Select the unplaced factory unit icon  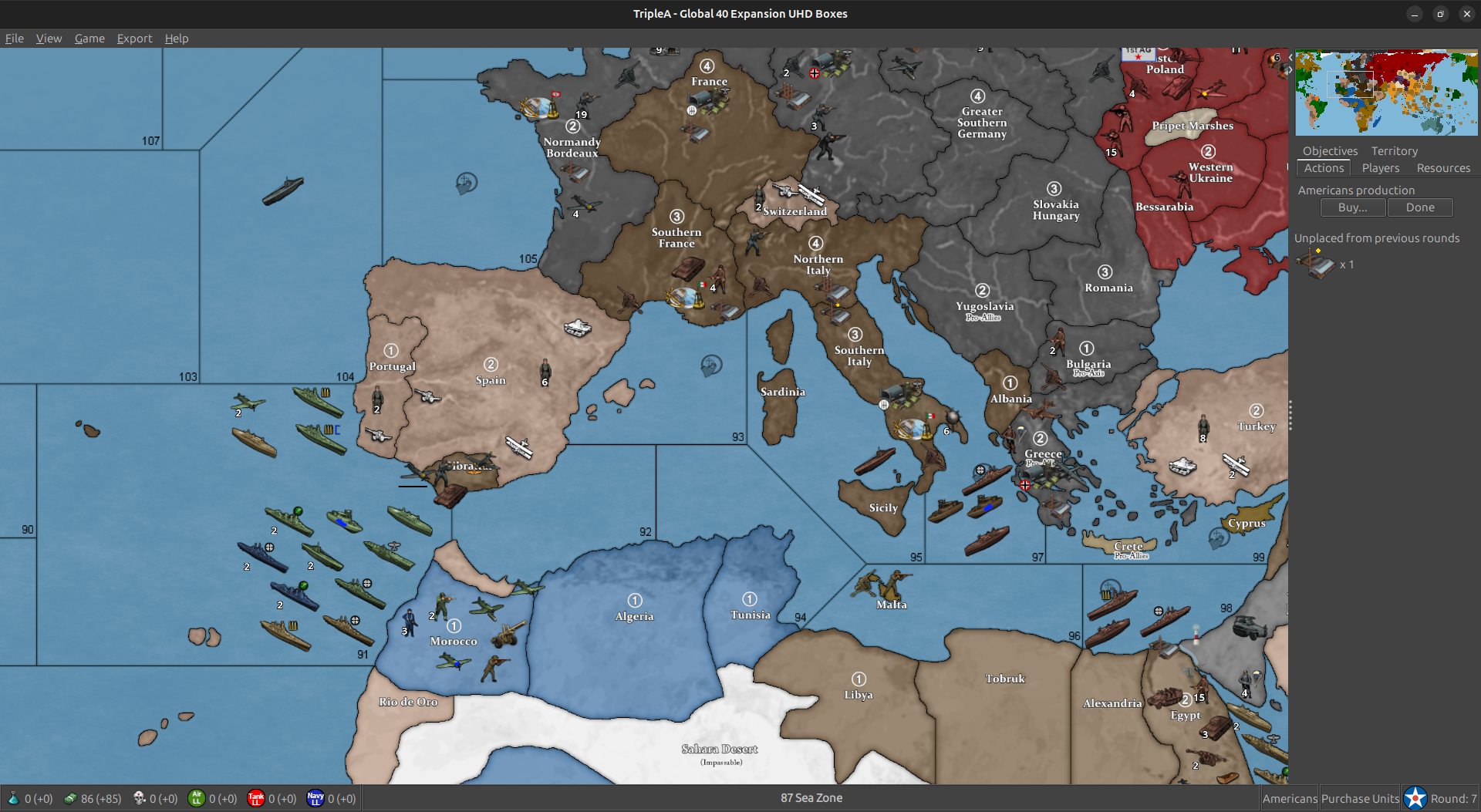point(1316,264)
